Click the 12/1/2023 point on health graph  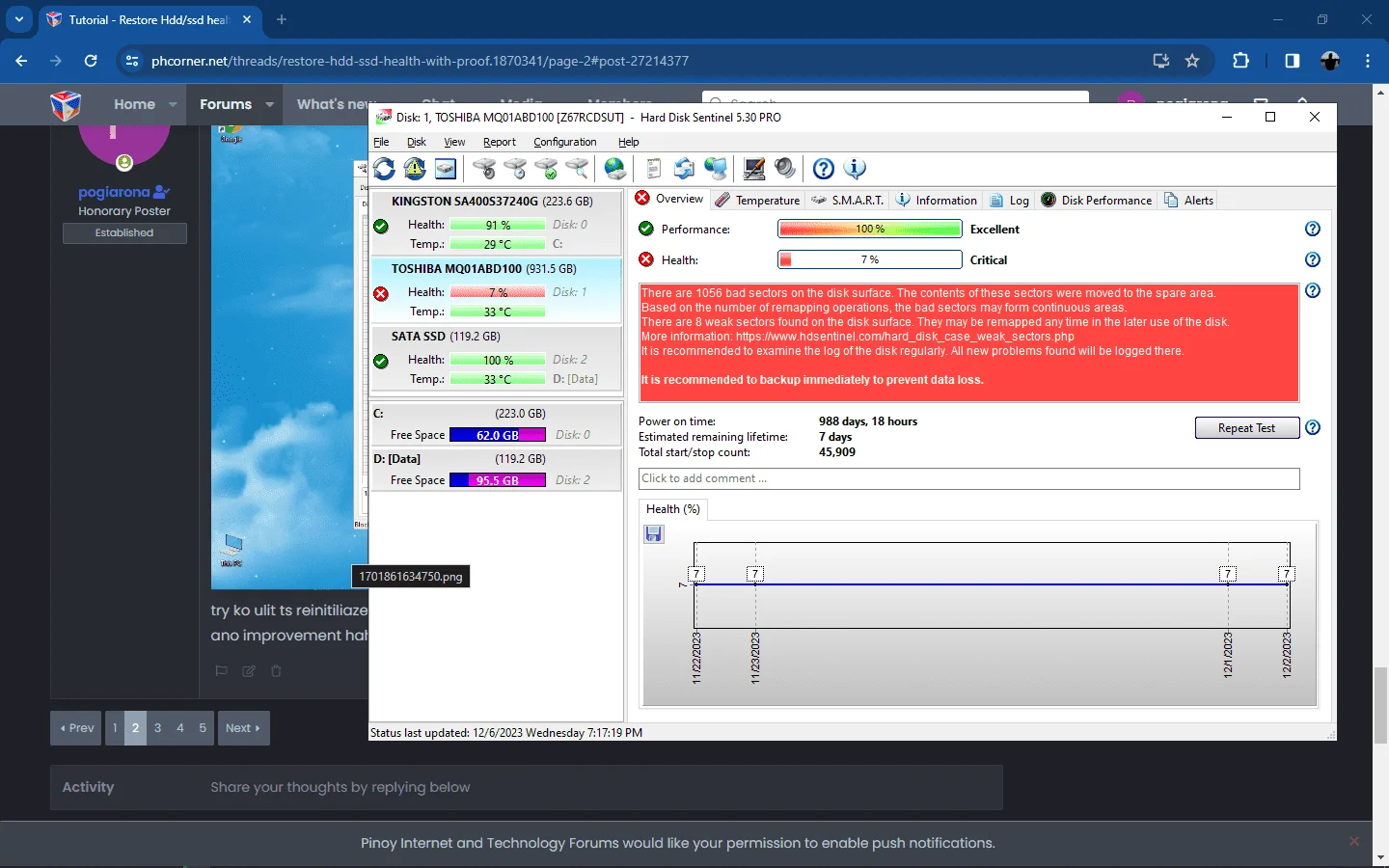pos(1228,583)
